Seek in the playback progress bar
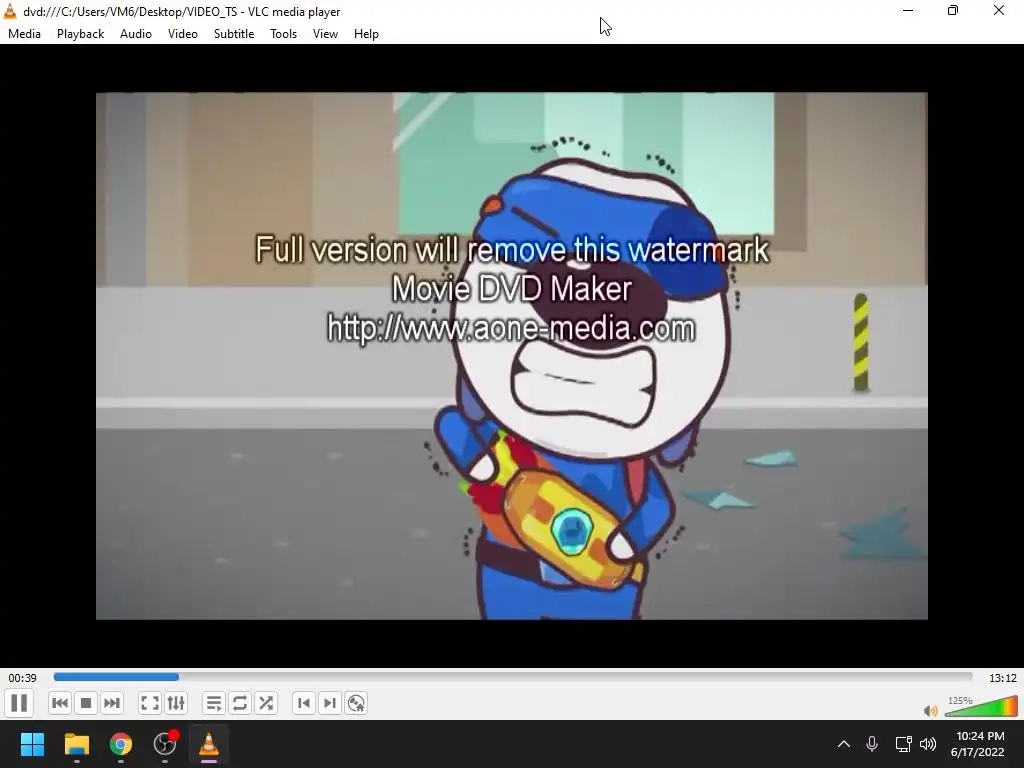This screenshot has width=1024, height=768. pos(513,677)
